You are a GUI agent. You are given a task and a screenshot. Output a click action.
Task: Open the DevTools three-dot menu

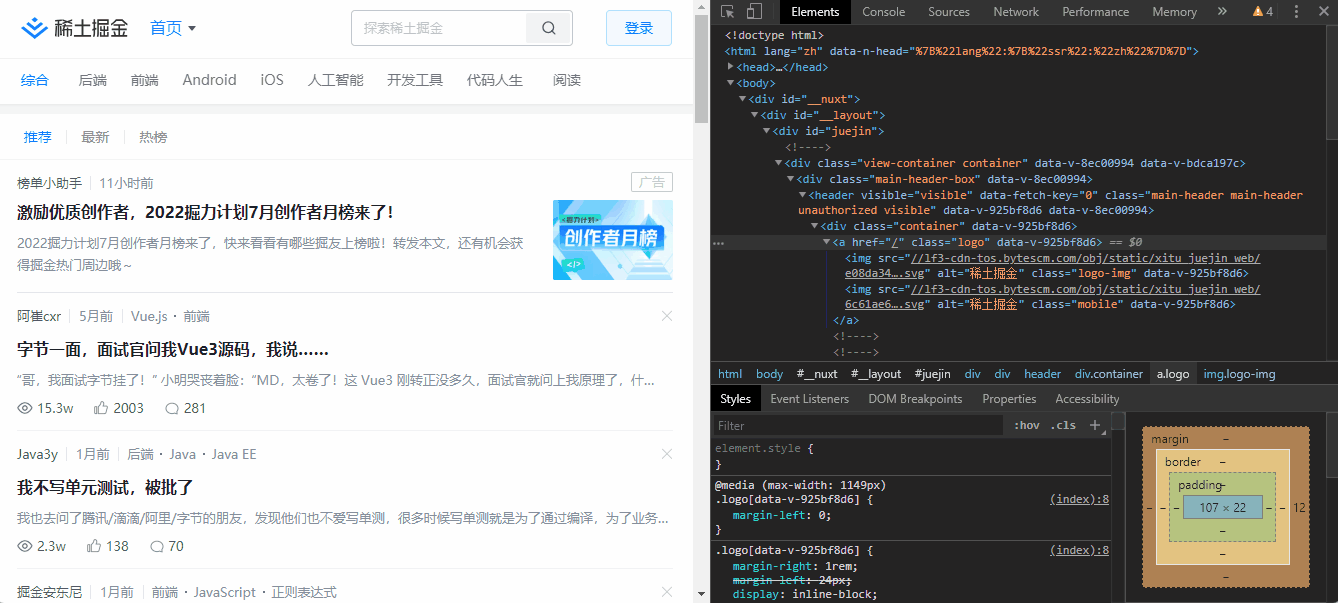(1296, 12)
